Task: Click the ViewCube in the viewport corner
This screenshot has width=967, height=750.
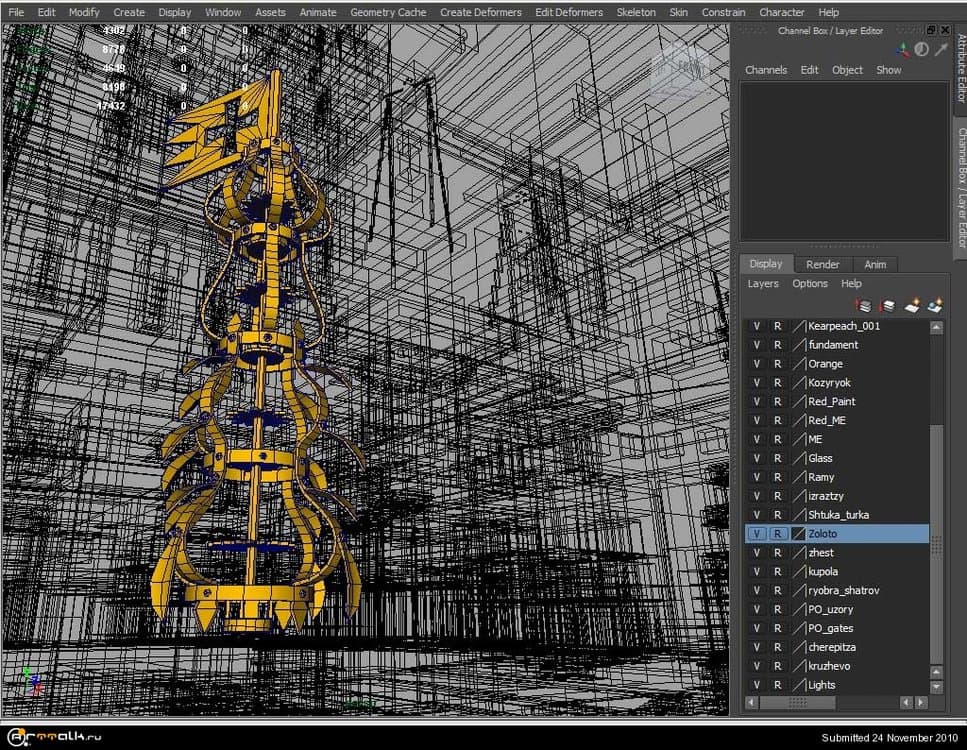Action: coord(680,70)
